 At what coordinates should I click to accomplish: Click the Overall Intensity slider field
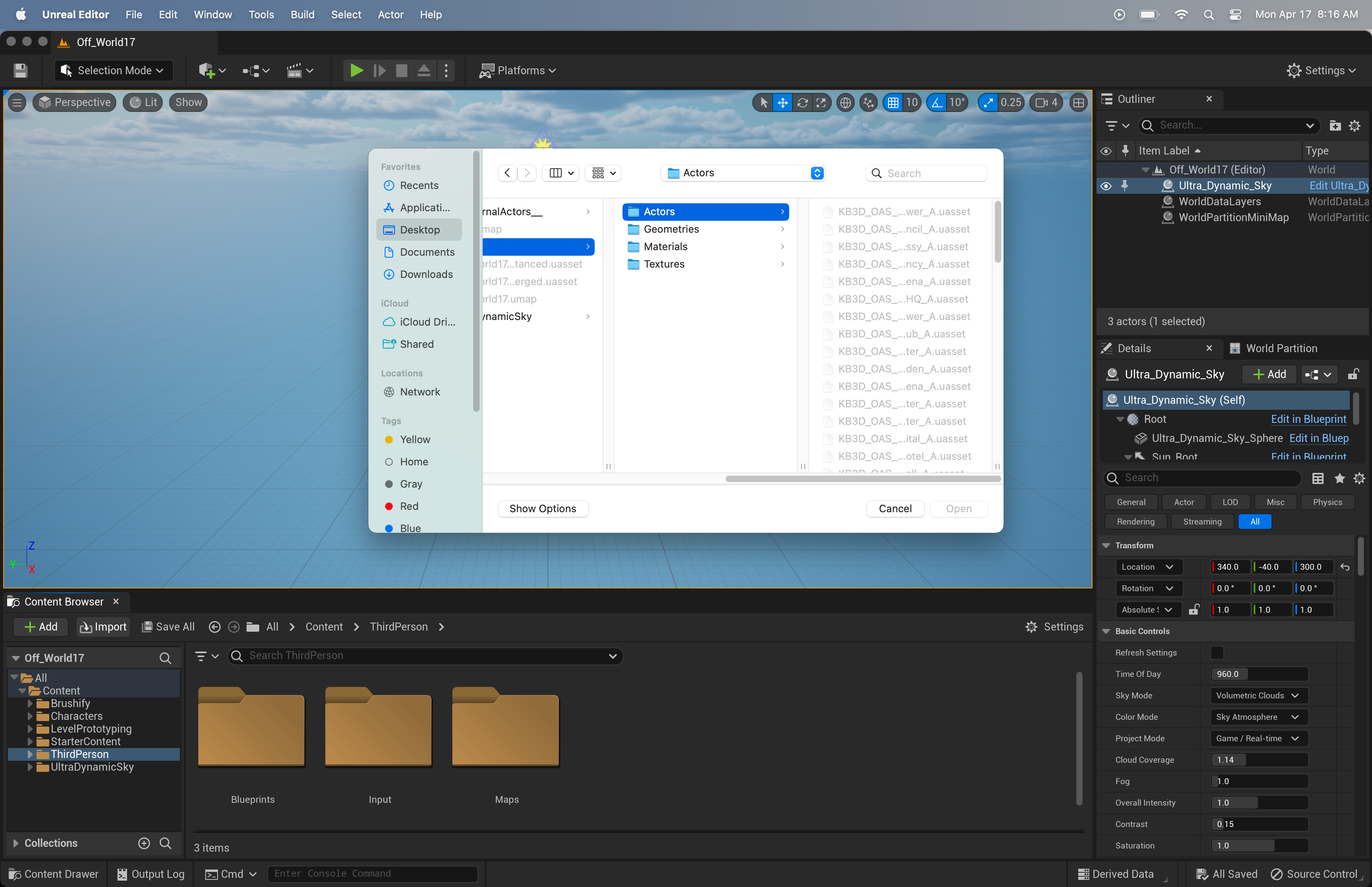[1258, 803]
